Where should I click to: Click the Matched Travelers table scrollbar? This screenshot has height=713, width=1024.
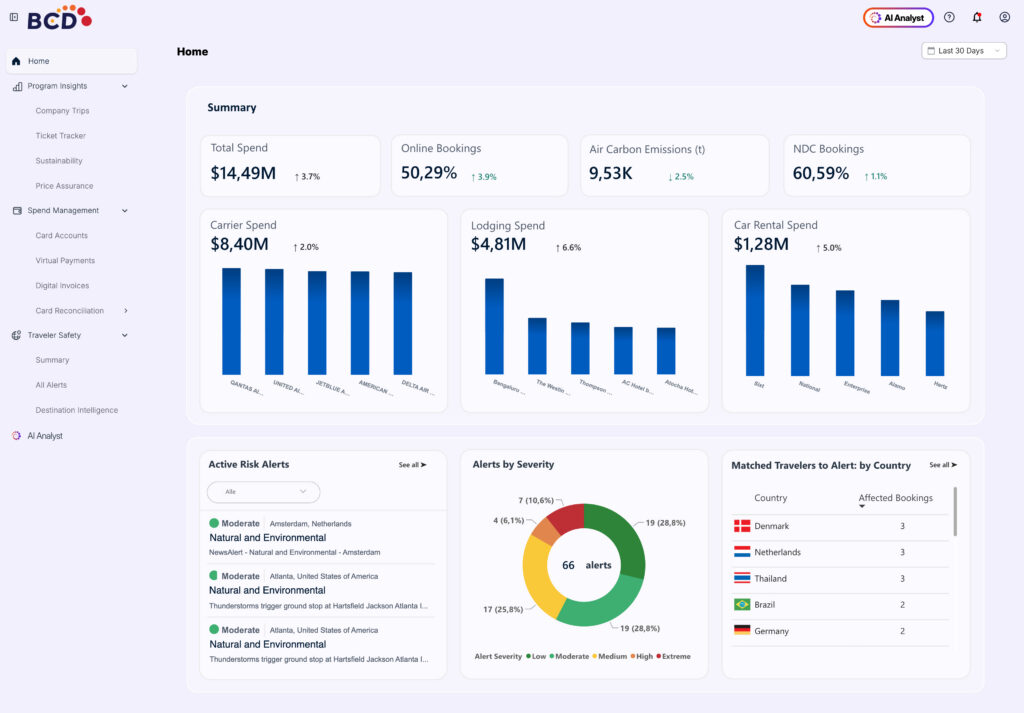click(x=955, y=511)
